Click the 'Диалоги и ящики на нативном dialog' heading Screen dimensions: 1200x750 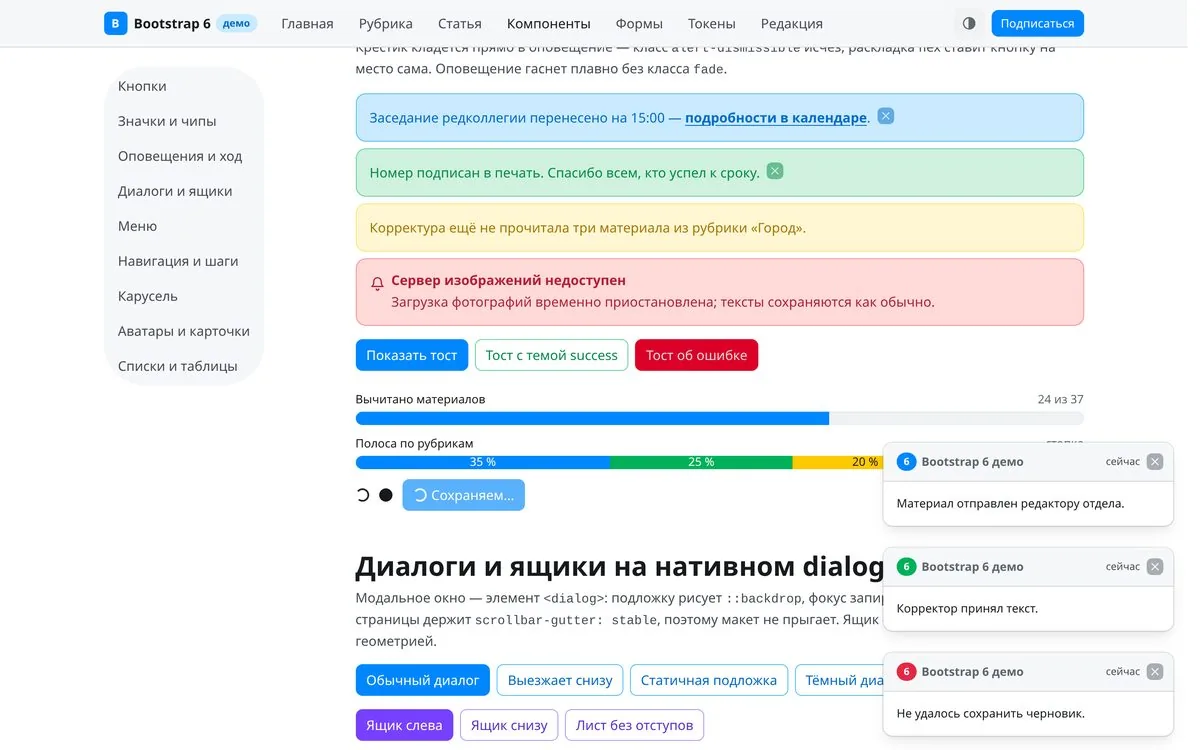click(620, 566)
